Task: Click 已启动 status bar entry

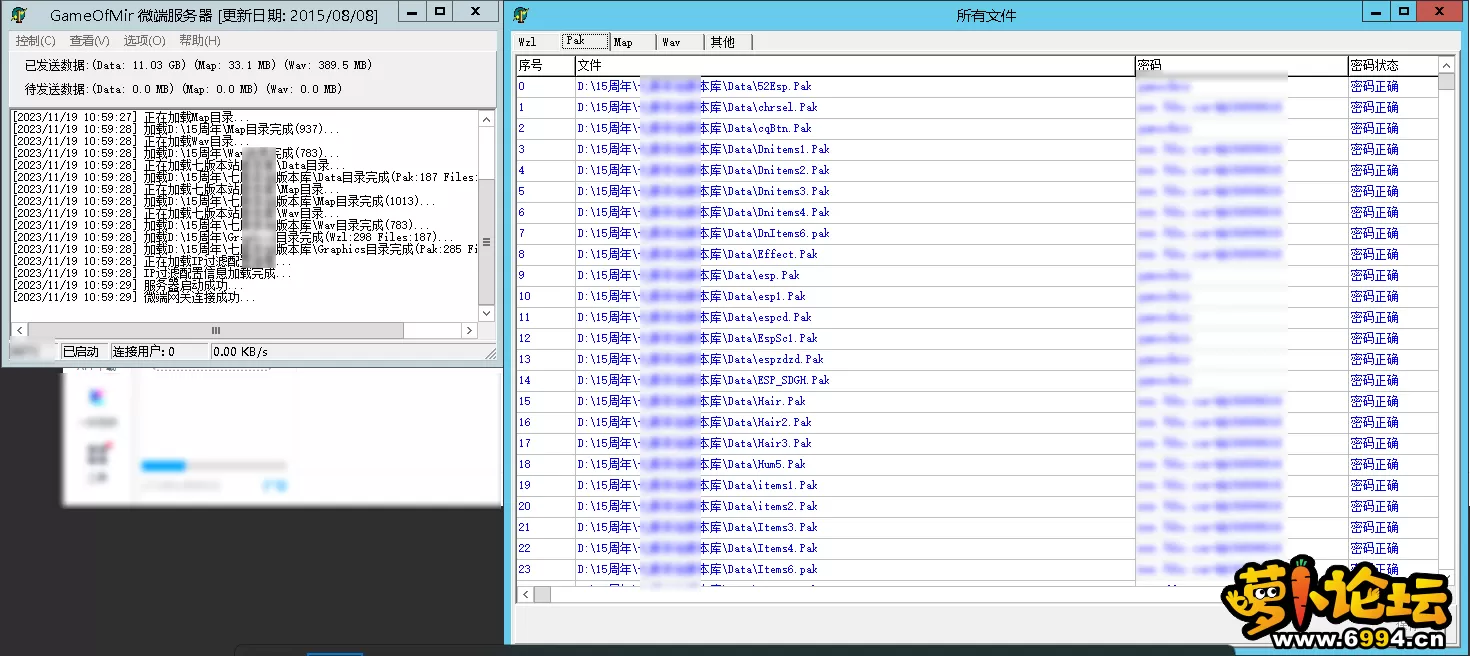Action: pos(81,352)
